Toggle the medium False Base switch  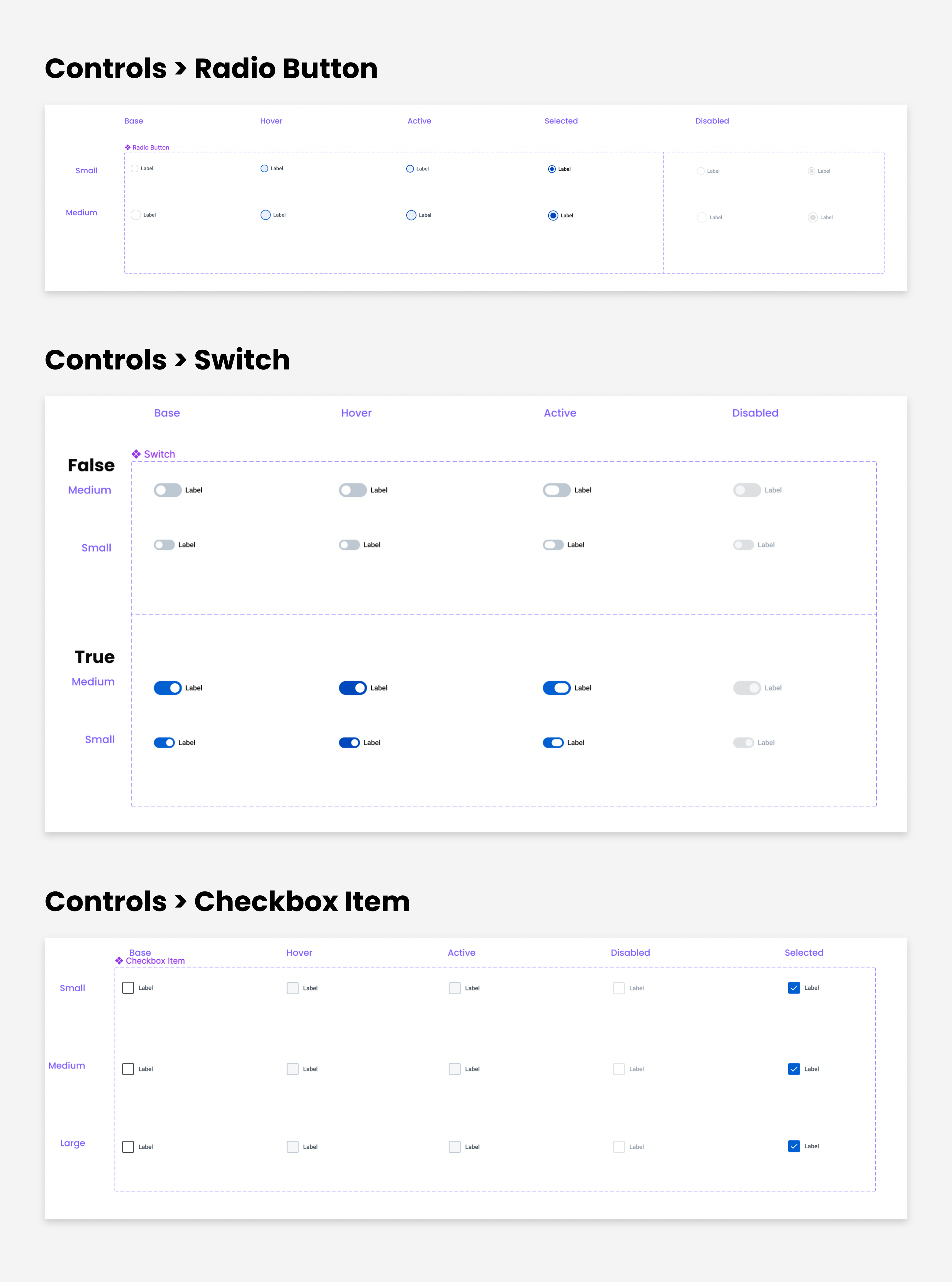(168, 490)
